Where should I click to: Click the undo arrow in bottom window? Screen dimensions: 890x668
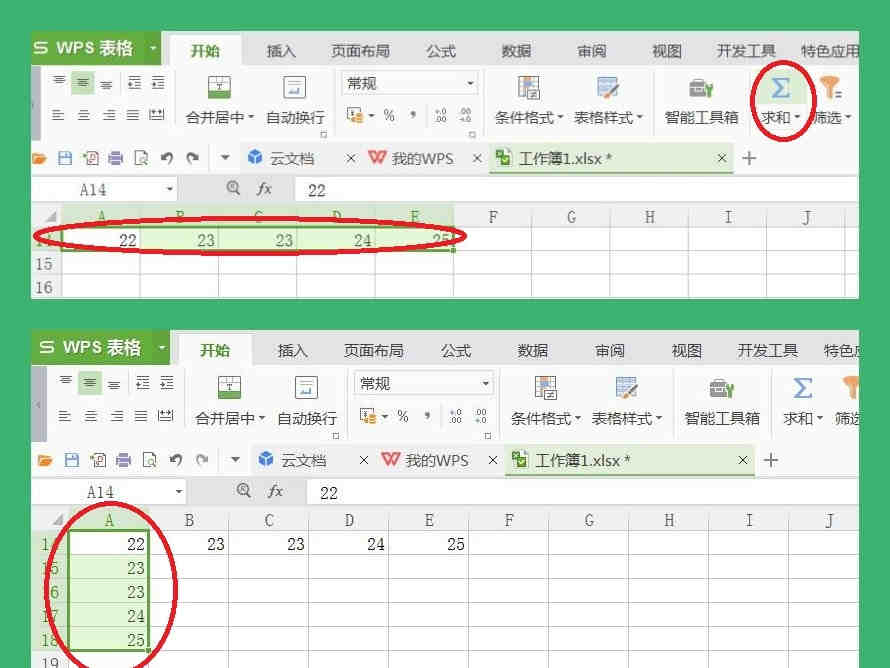tap(176, 460)
